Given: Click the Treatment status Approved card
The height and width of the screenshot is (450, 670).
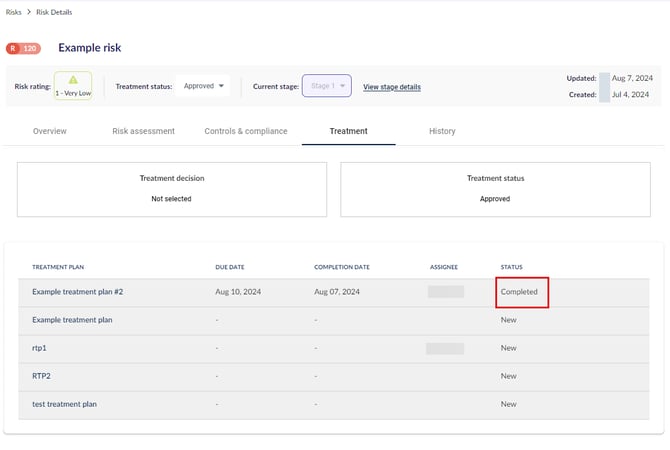Looking at the screenshot, I should 495,188.
